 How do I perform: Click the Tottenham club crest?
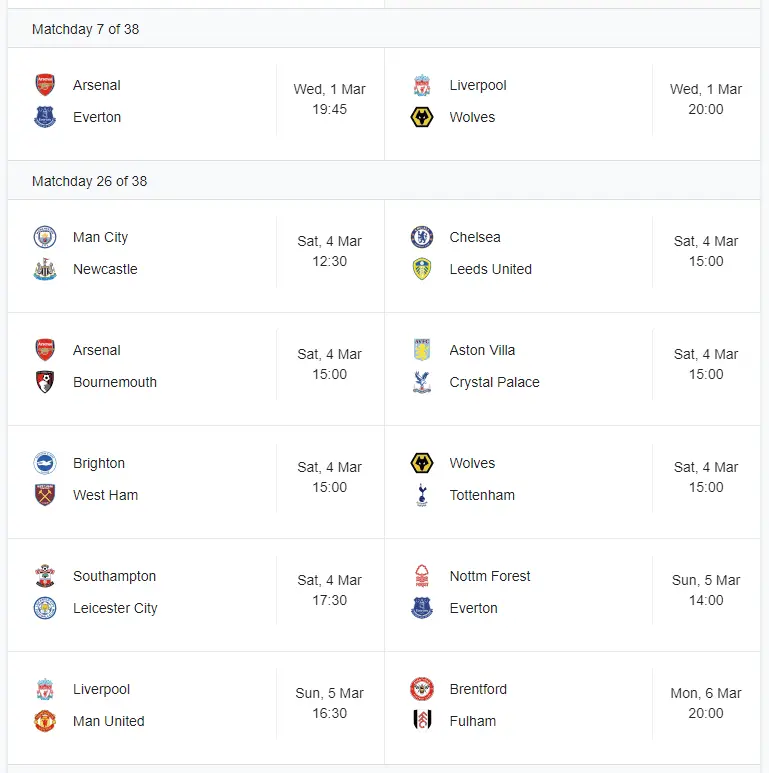click(422, 495)
